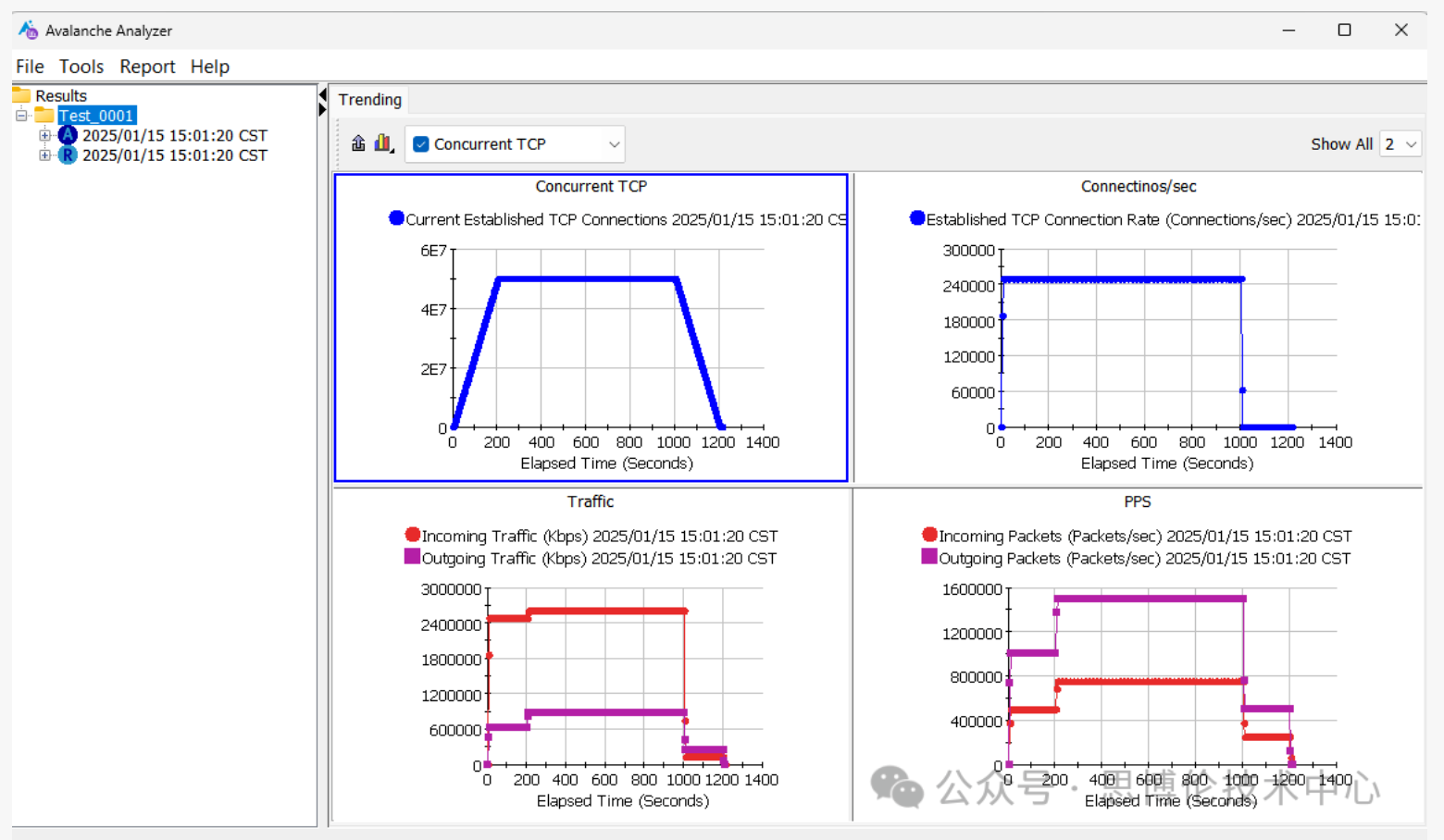Click the right-pointing splitter arrow
Viewport: 1444px width, 840px height.
322,110
